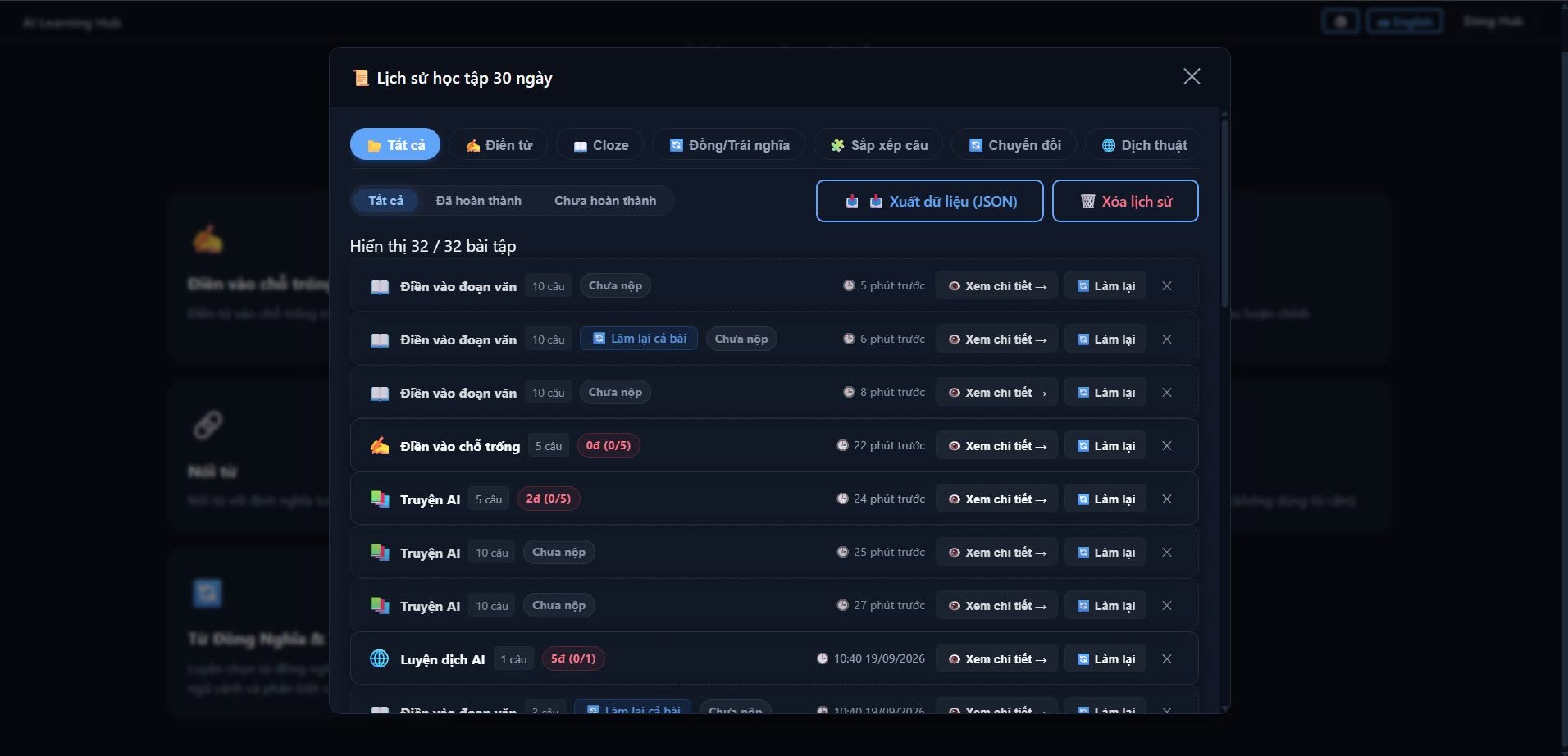
Task: Click the 0đ (0/5) score badge
Action: (x=609, y=445)
